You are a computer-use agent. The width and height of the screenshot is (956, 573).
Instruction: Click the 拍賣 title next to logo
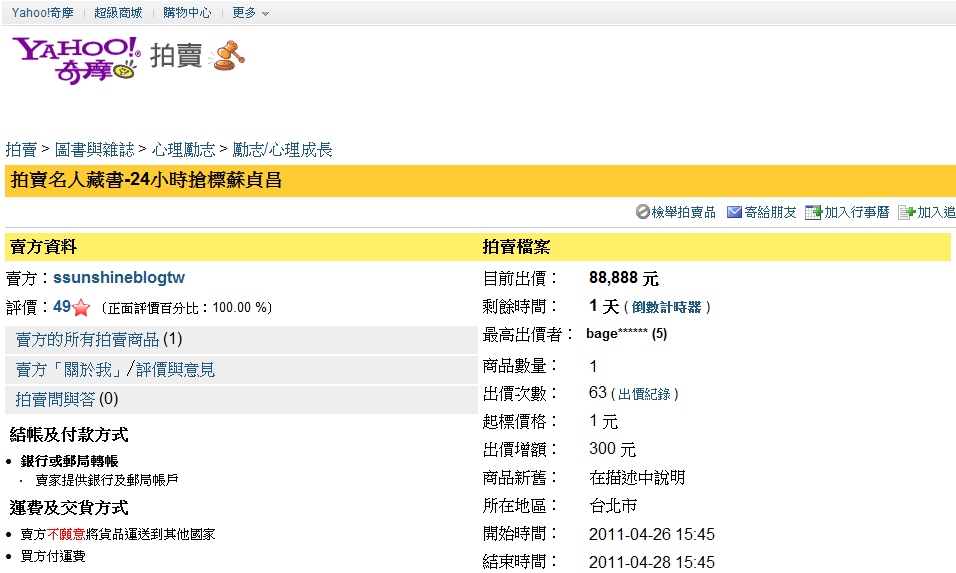176,55
